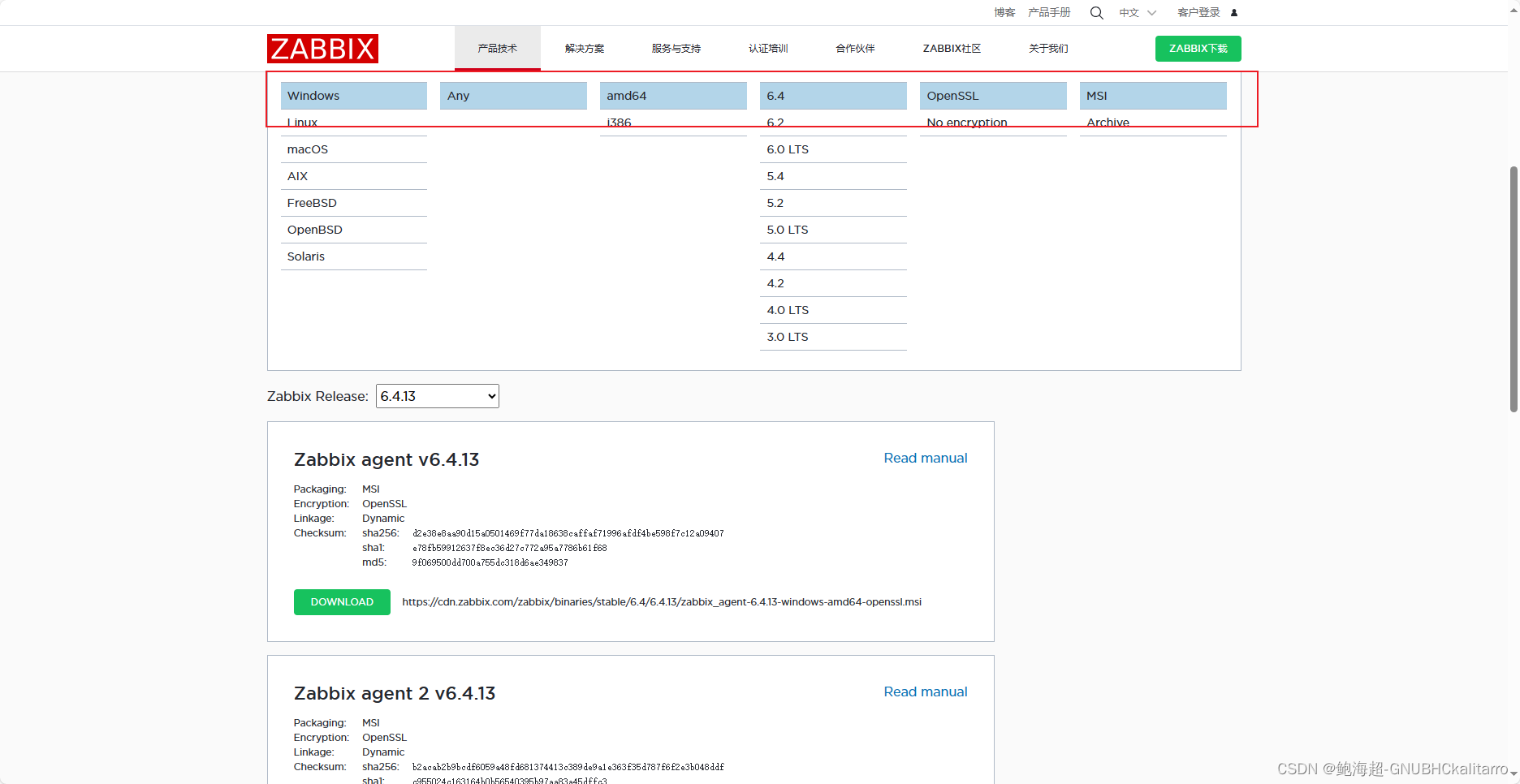
Task: Select the i386 hardware option
Action: pos(674,123)
